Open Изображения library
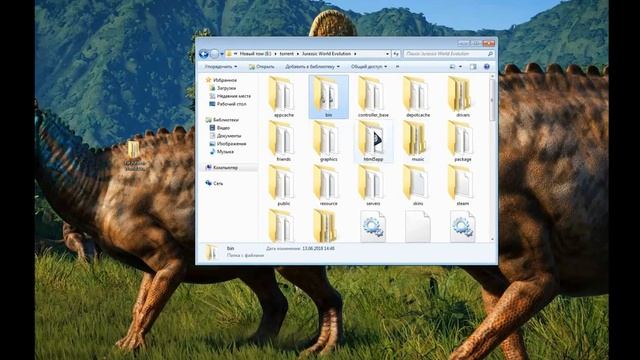This screenshot has width=640, height=360. click(x=231, y=144)
